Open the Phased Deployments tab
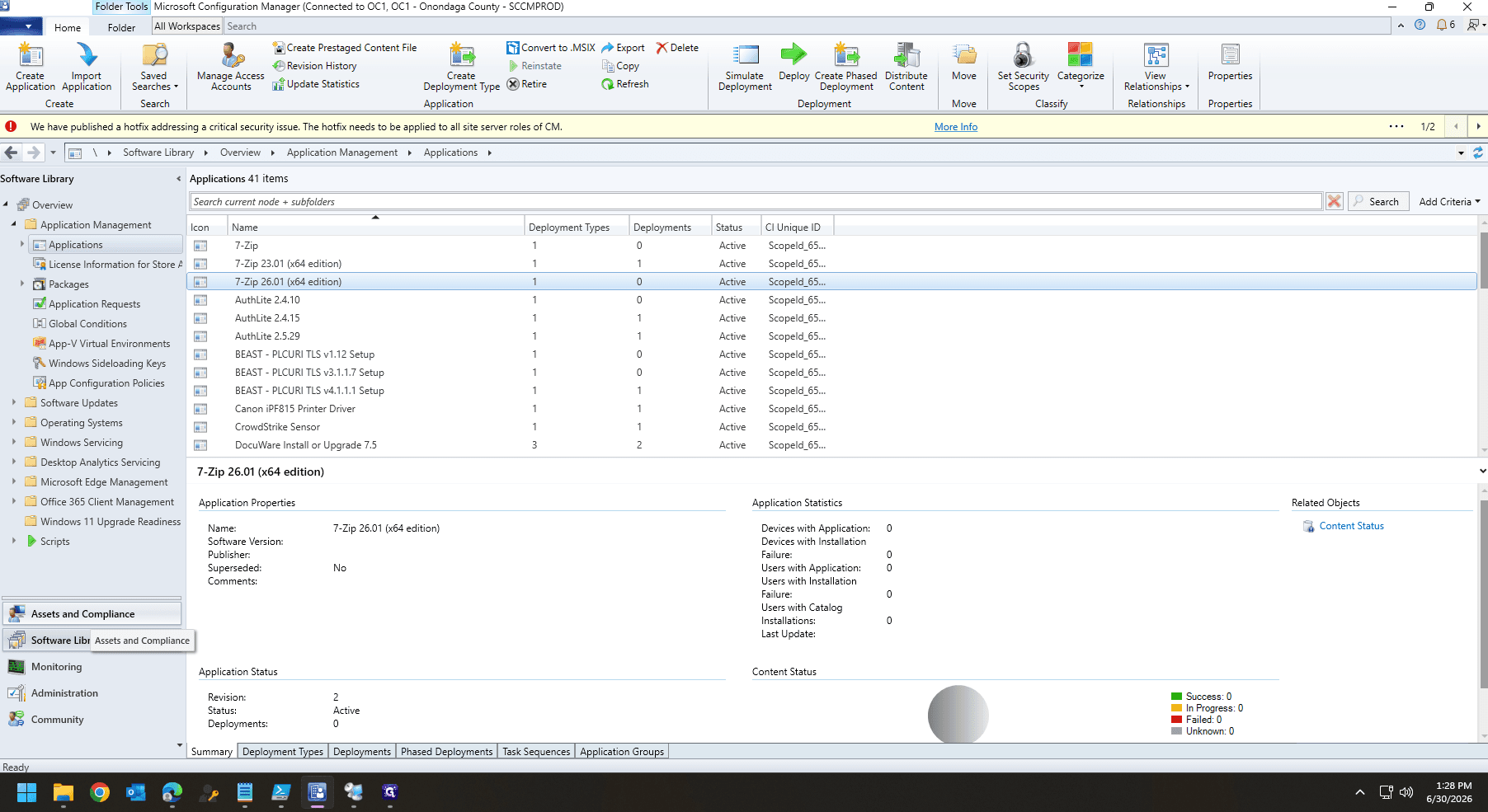Viewport: 1488px width, 812px height. tap(446, 752)
